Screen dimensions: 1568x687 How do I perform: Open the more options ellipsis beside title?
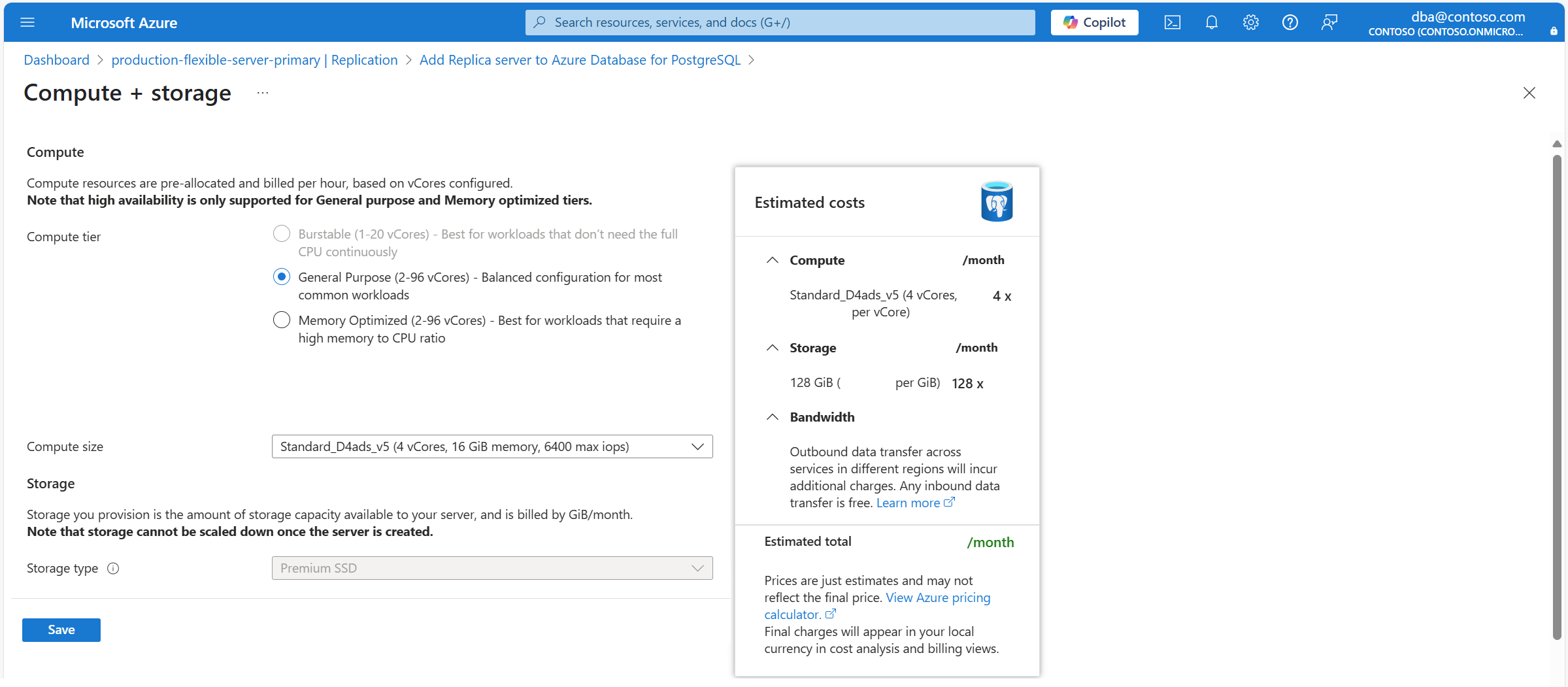point(263,93)
